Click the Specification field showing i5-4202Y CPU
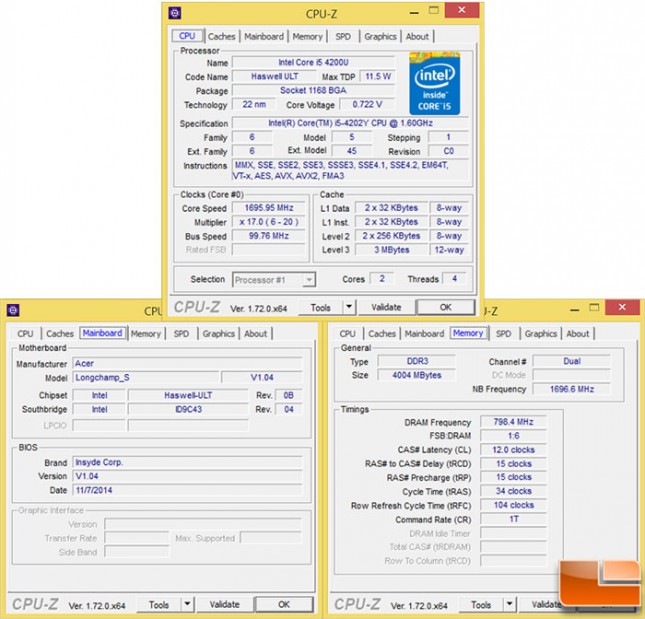Image resolution: width=645 pixels, height=619 pixels. click(350, 123)
